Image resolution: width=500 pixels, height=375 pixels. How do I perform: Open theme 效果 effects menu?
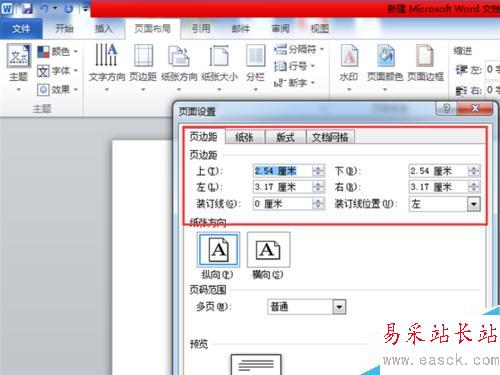pyautogui.click(x=58, y=89)
